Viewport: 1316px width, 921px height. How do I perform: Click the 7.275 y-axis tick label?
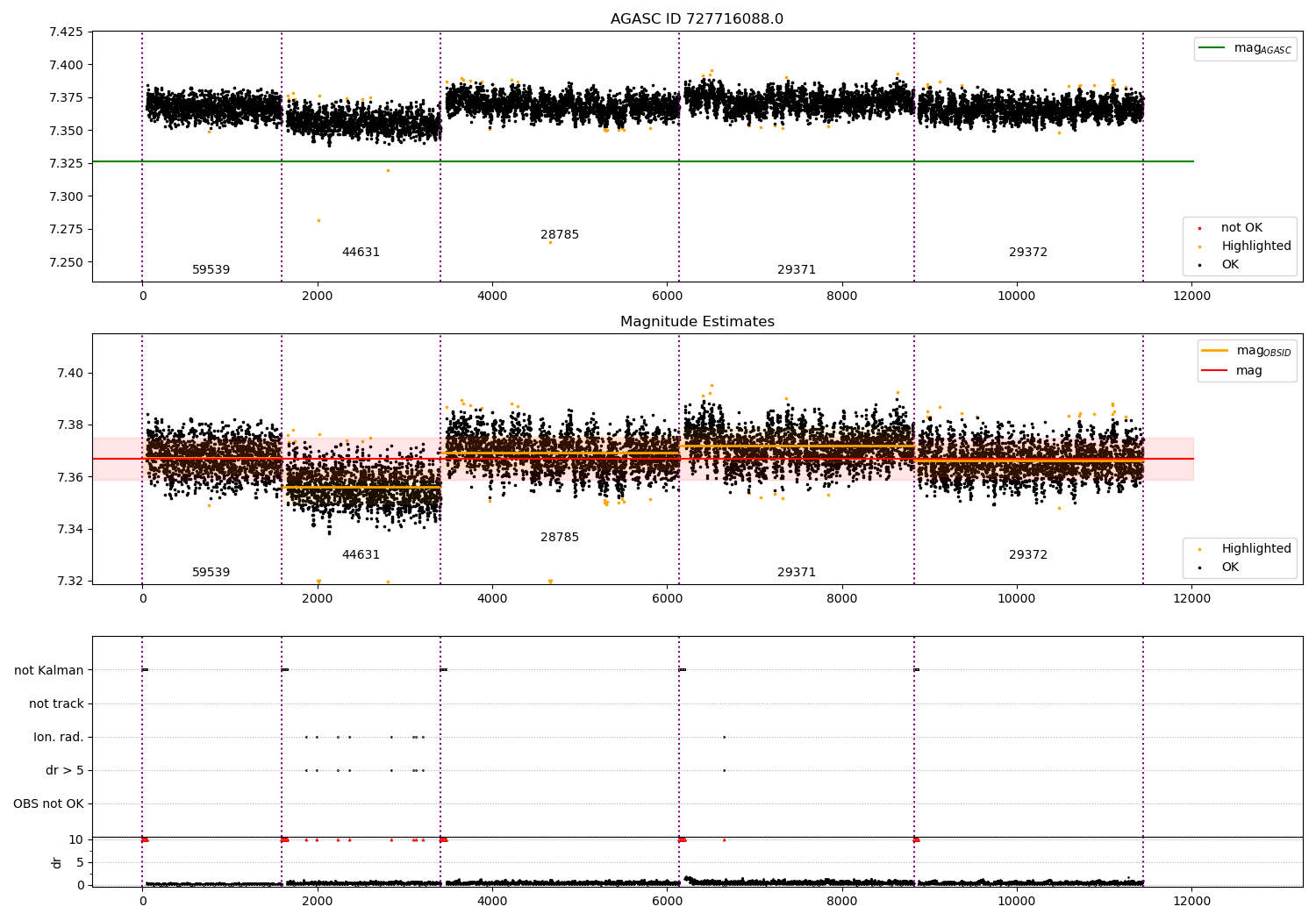tap(66, 230)
